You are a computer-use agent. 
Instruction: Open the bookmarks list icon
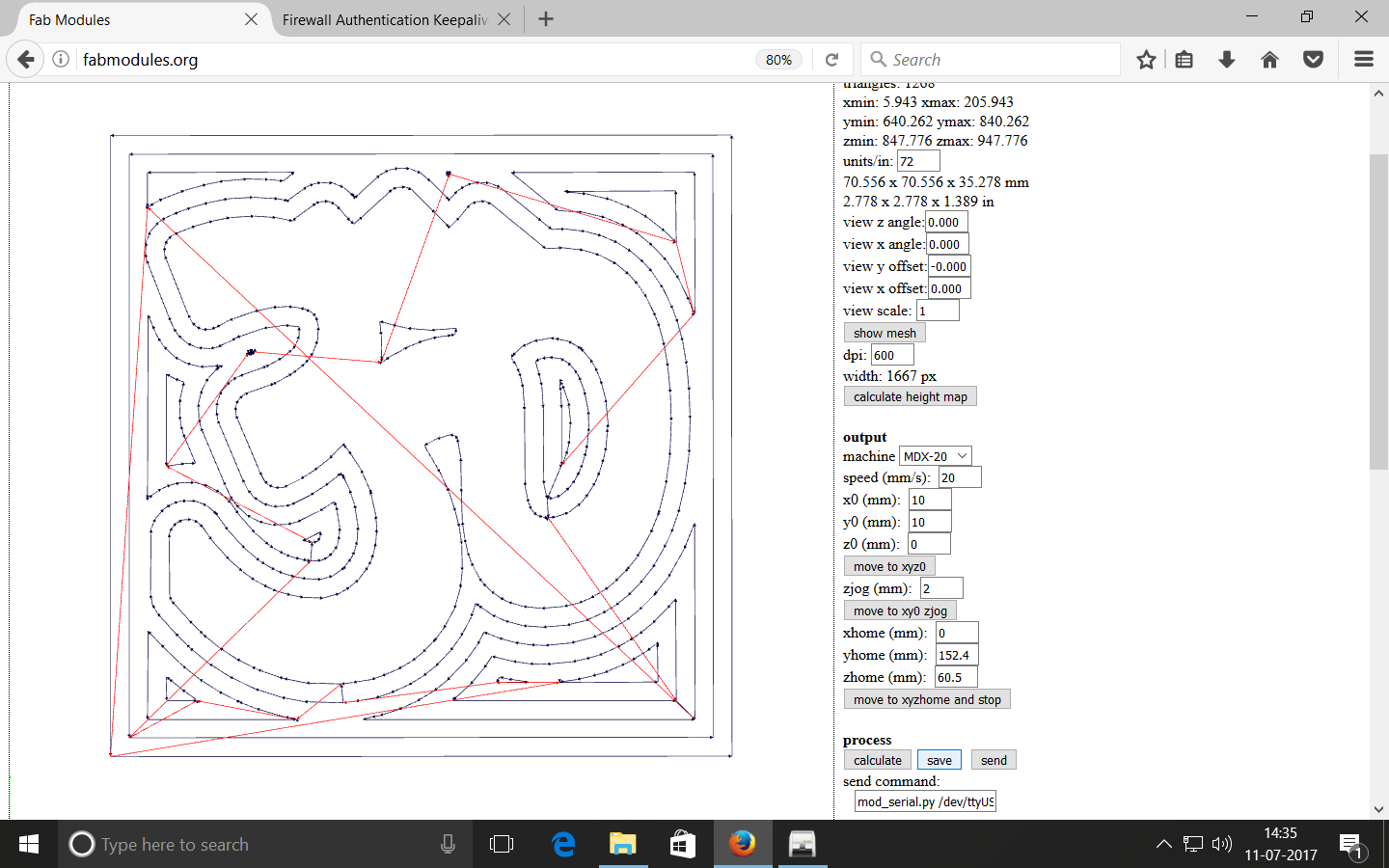click(x=1185, y=60)
